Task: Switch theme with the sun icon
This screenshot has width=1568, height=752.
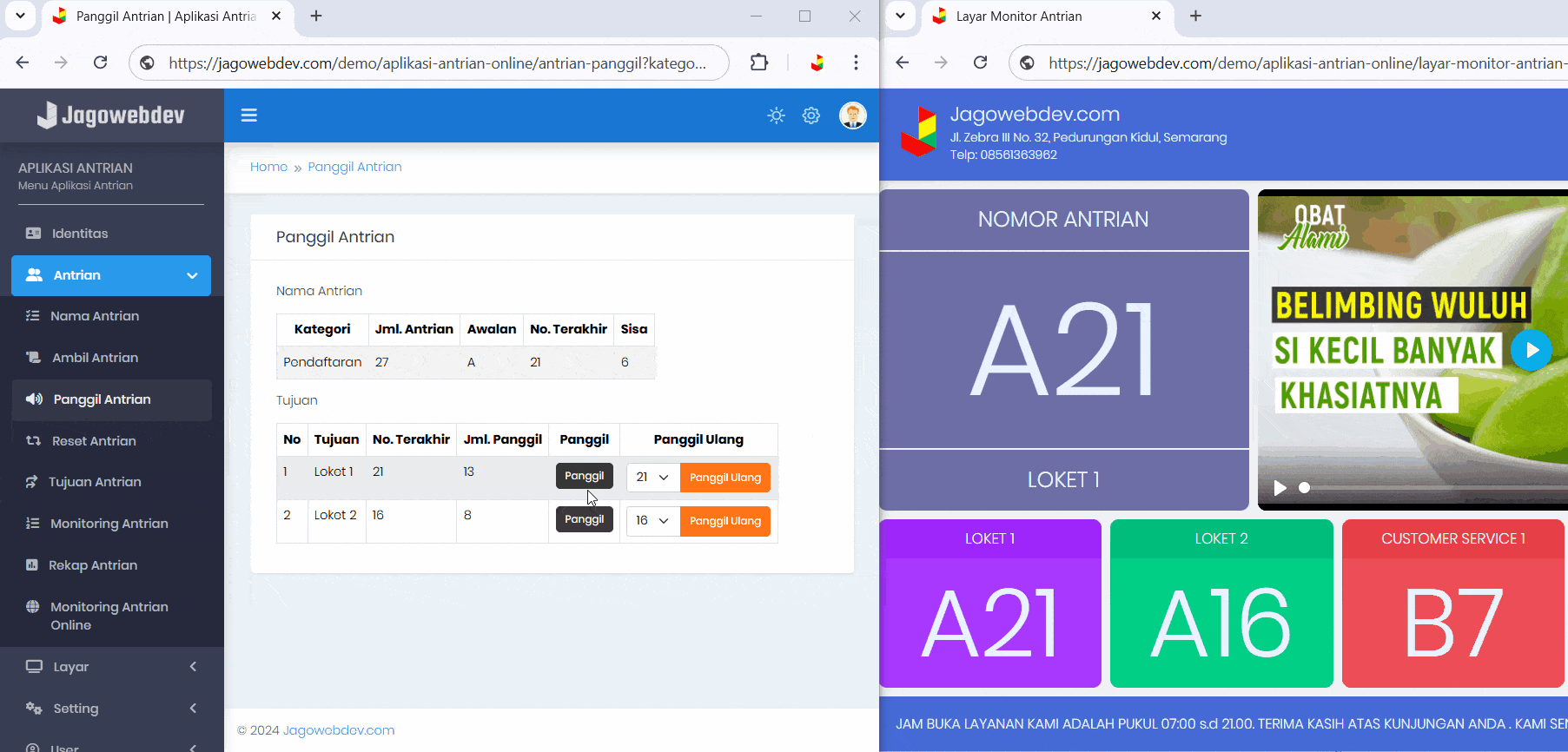Action: tap(776, 115)
